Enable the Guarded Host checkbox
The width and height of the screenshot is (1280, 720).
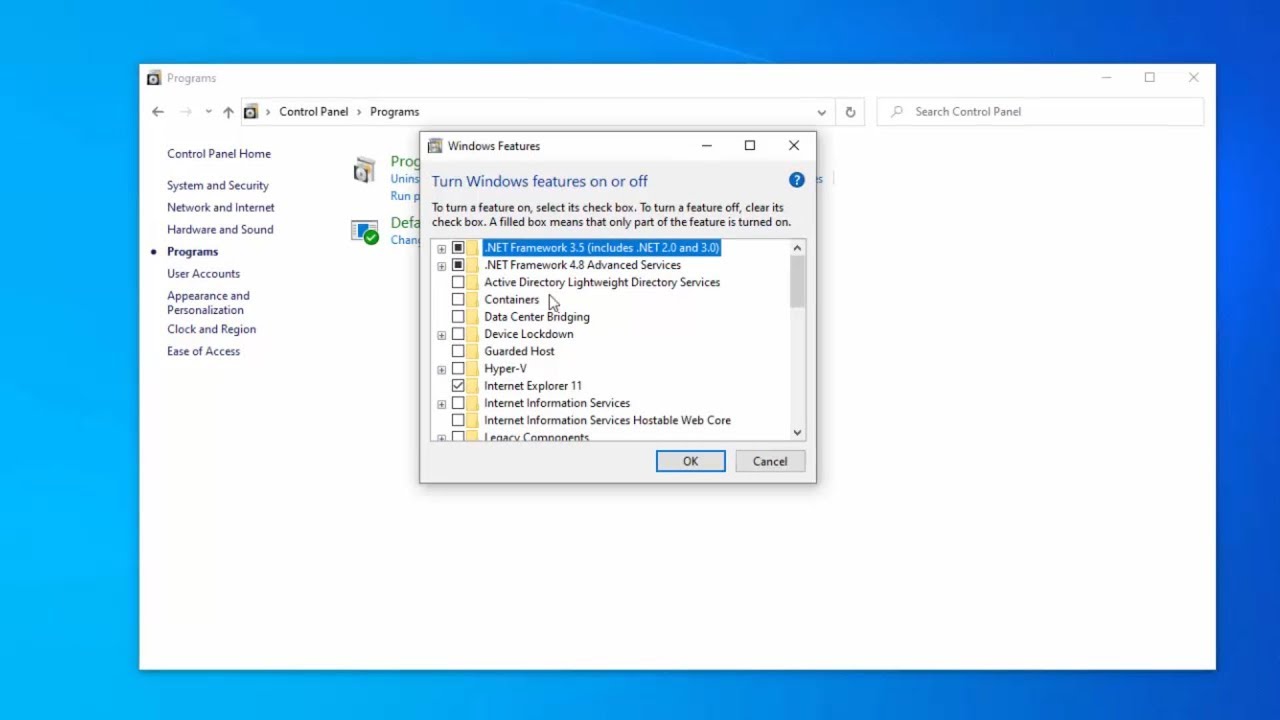458,352
